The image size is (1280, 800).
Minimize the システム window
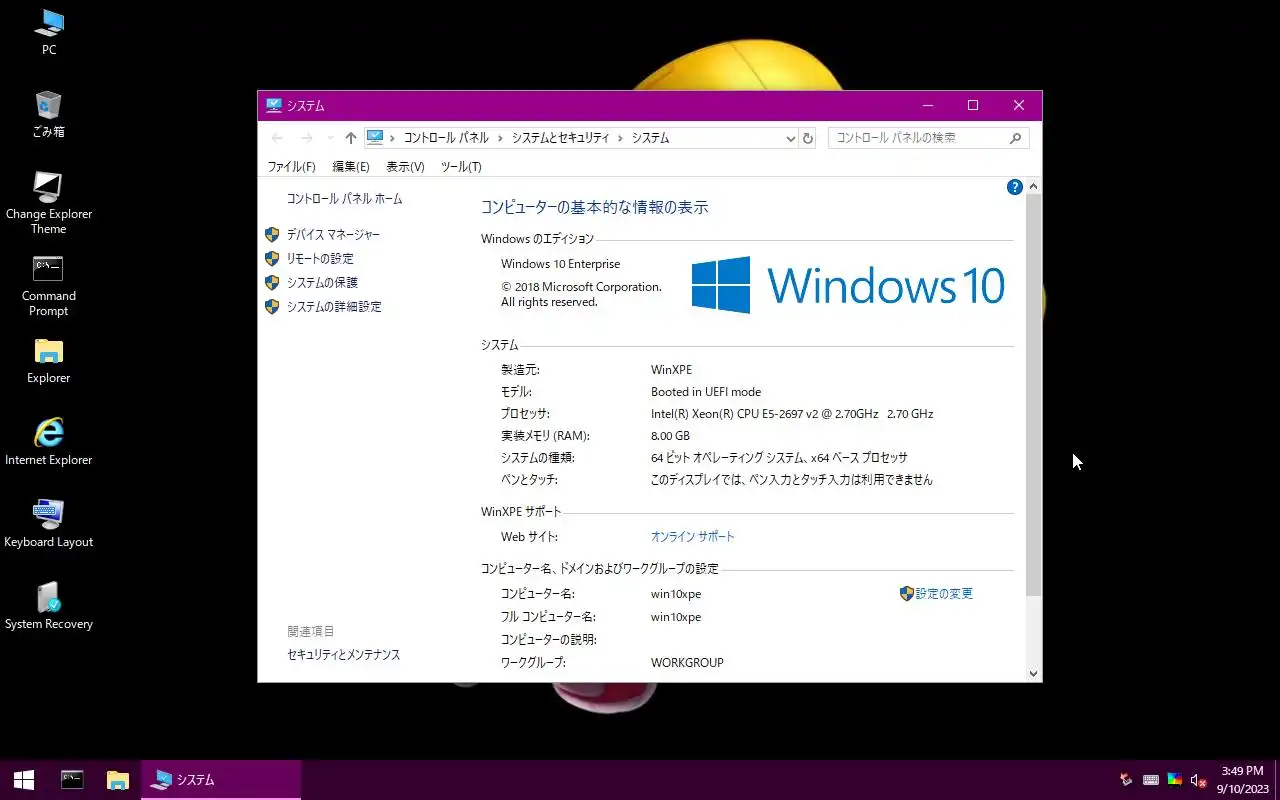927,105
